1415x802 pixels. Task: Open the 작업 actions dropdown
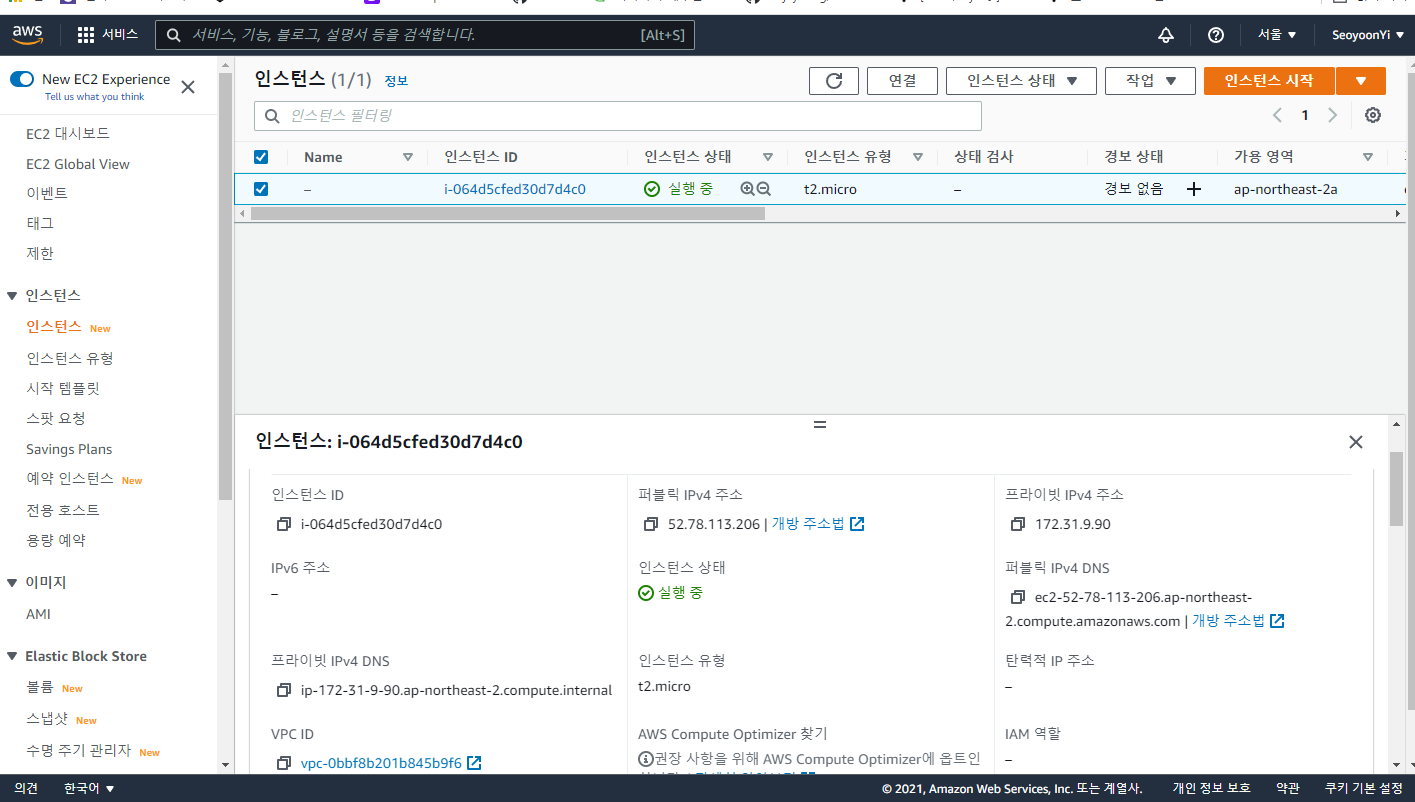pyautogui.click(x=1150, y=81)
